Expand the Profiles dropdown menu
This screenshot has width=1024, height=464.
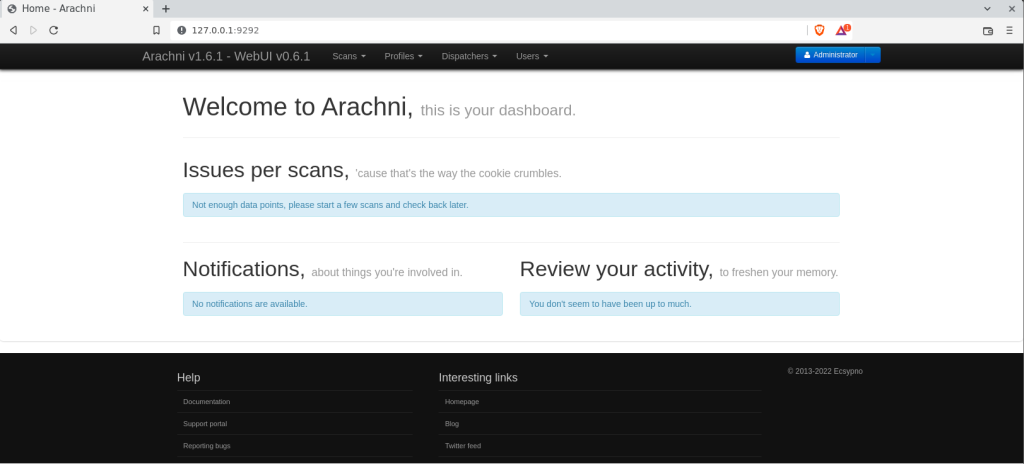click(404, 56)
